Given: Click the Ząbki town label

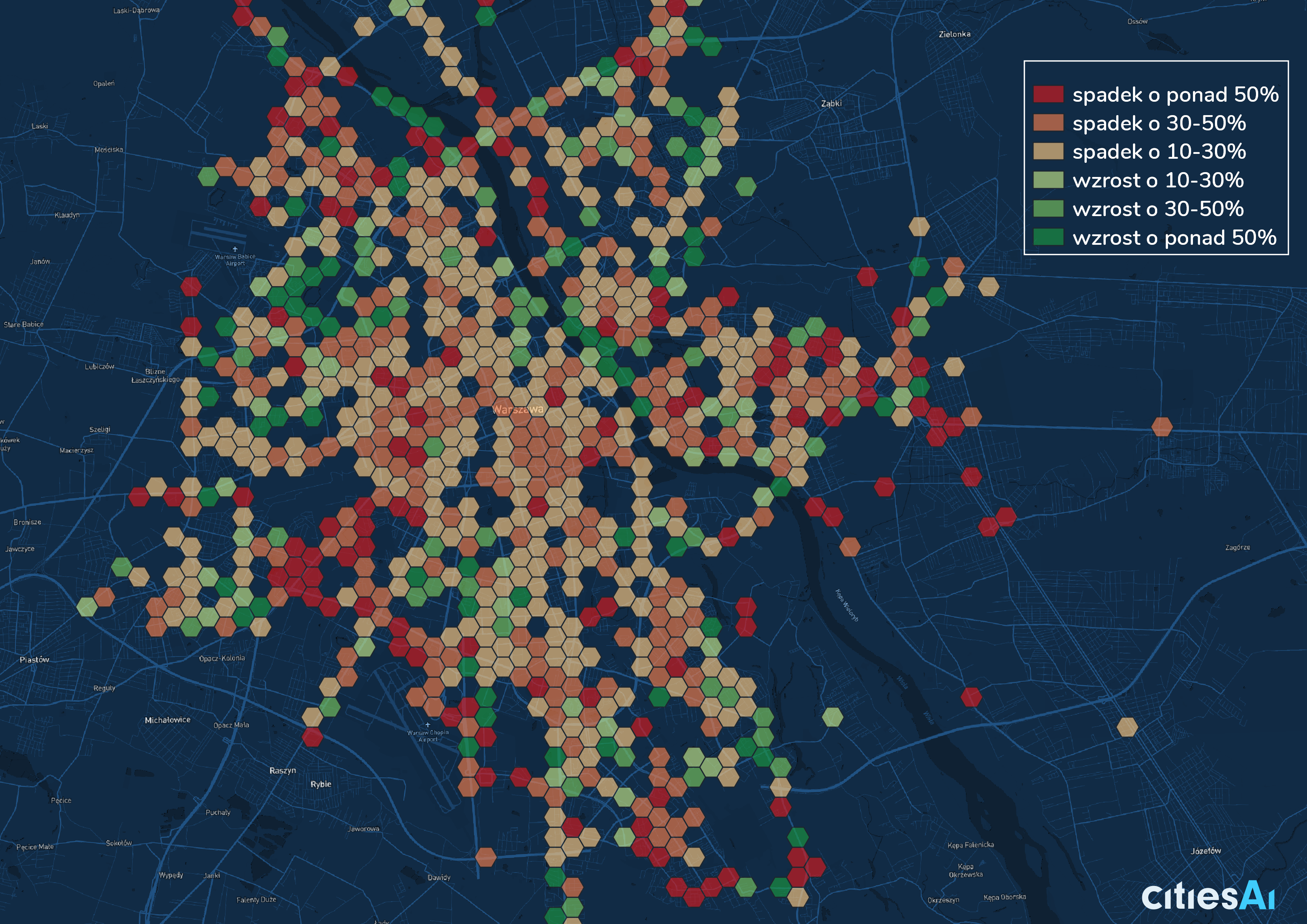Looking at the screenshot, I should click(831, 104).
